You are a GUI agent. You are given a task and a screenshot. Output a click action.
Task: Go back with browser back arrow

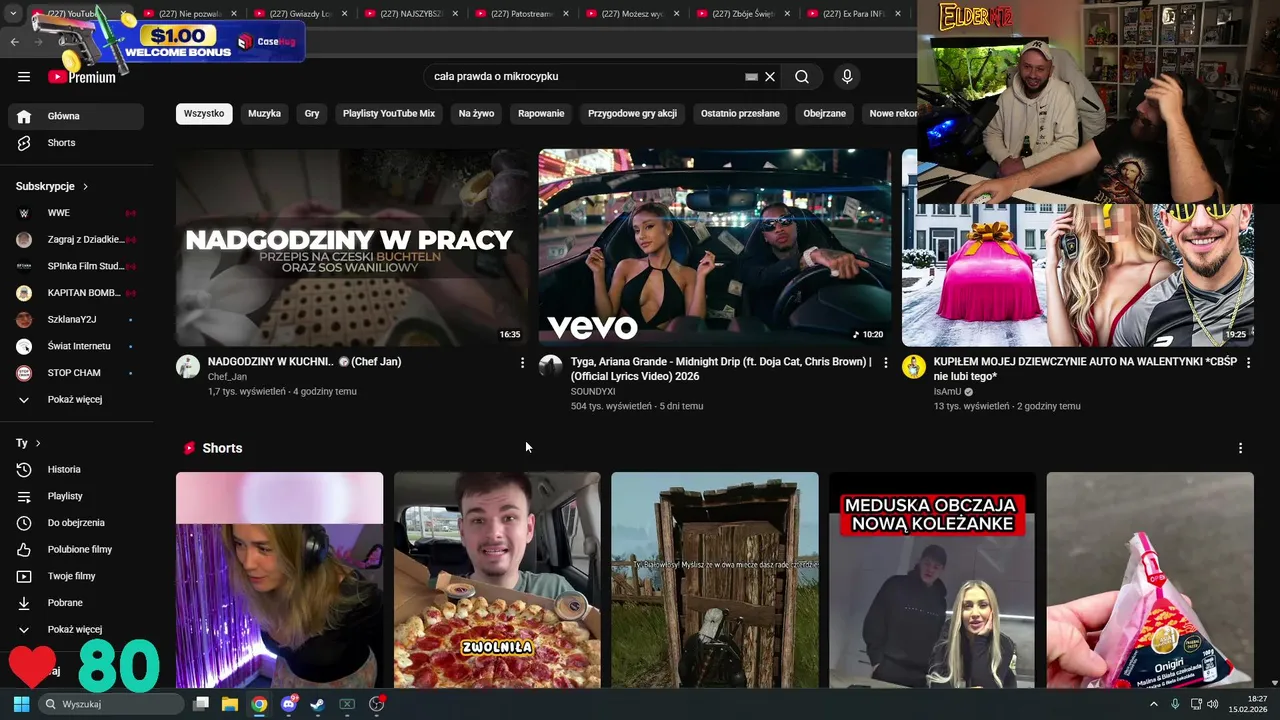coord(14,42)
